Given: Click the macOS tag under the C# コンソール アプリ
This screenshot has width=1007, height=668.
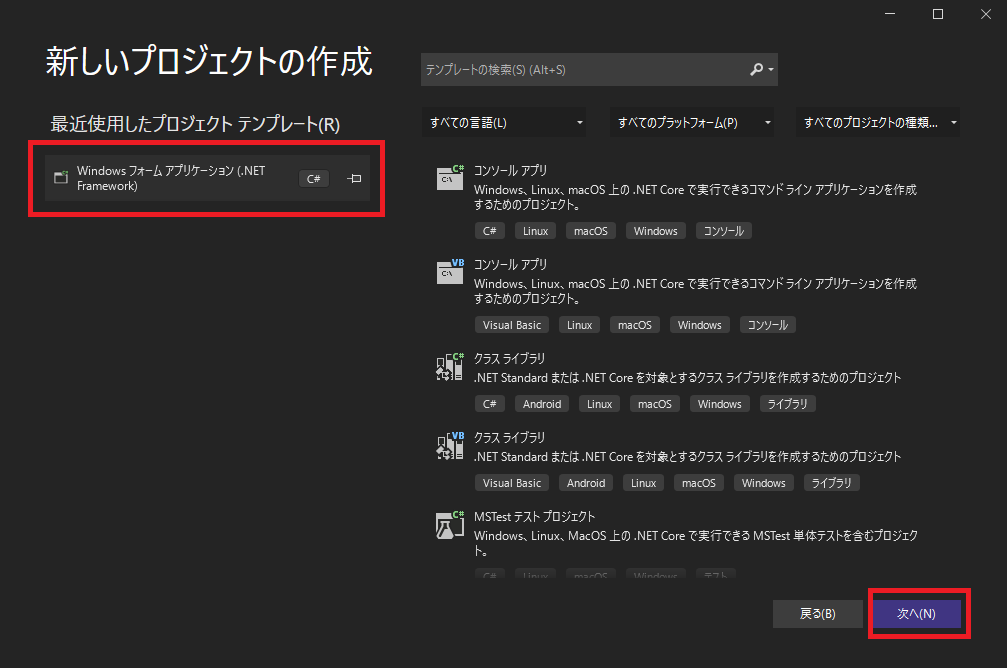Looking at the screenshot, I should click(x=591, y=231).
